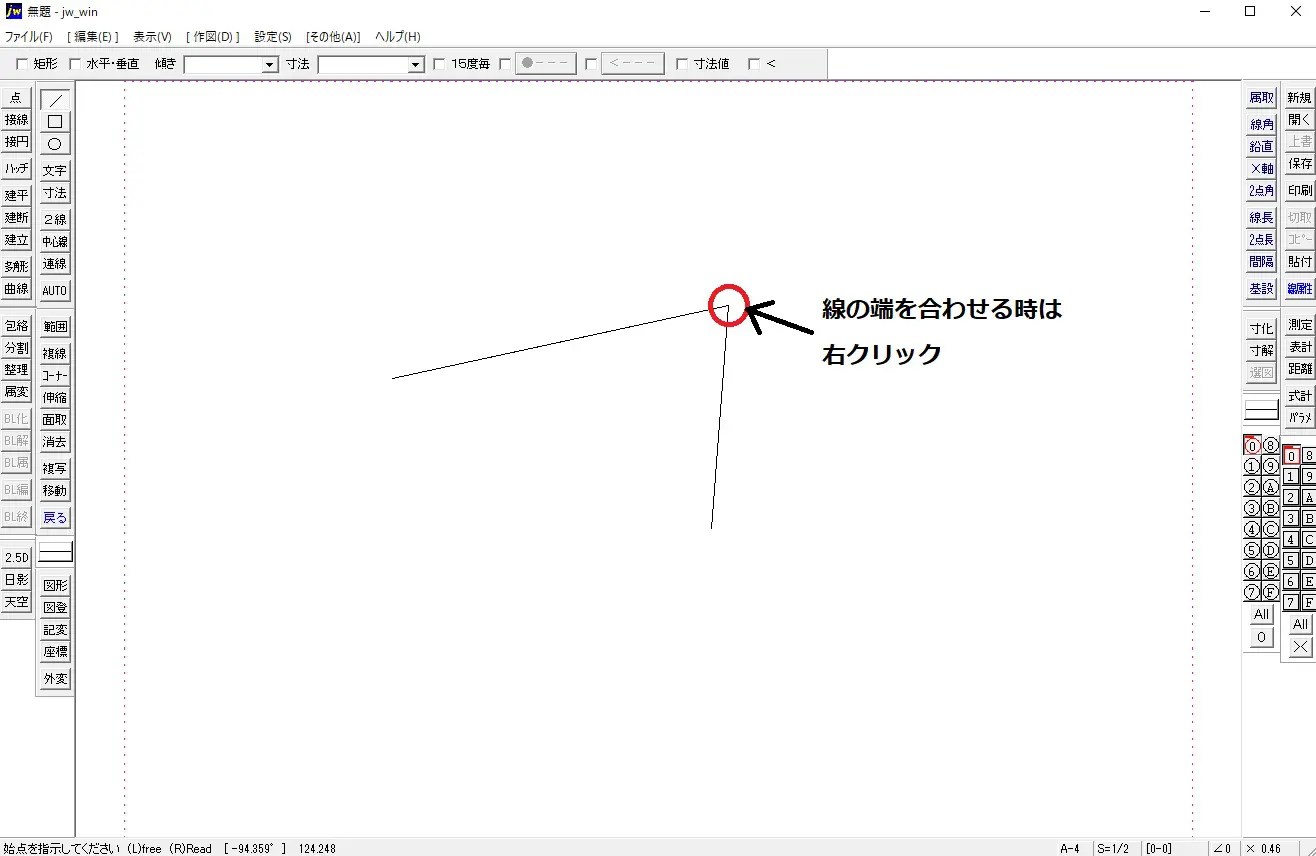Enable the 水平・垂直 checkbox

[x=75, y=64]
